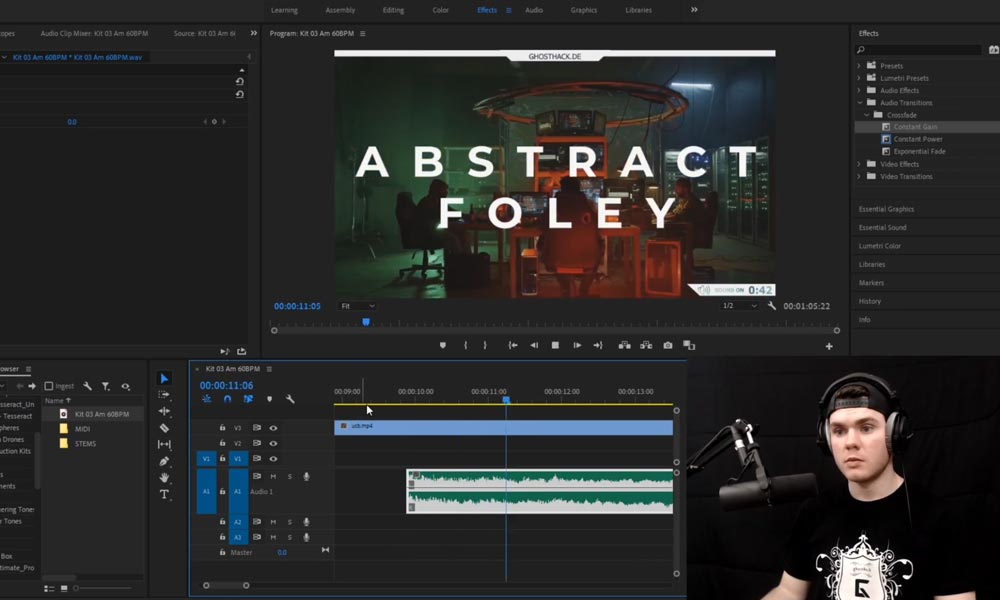
Task: Select the Track Select Forward tool
Action: (164, 395)
